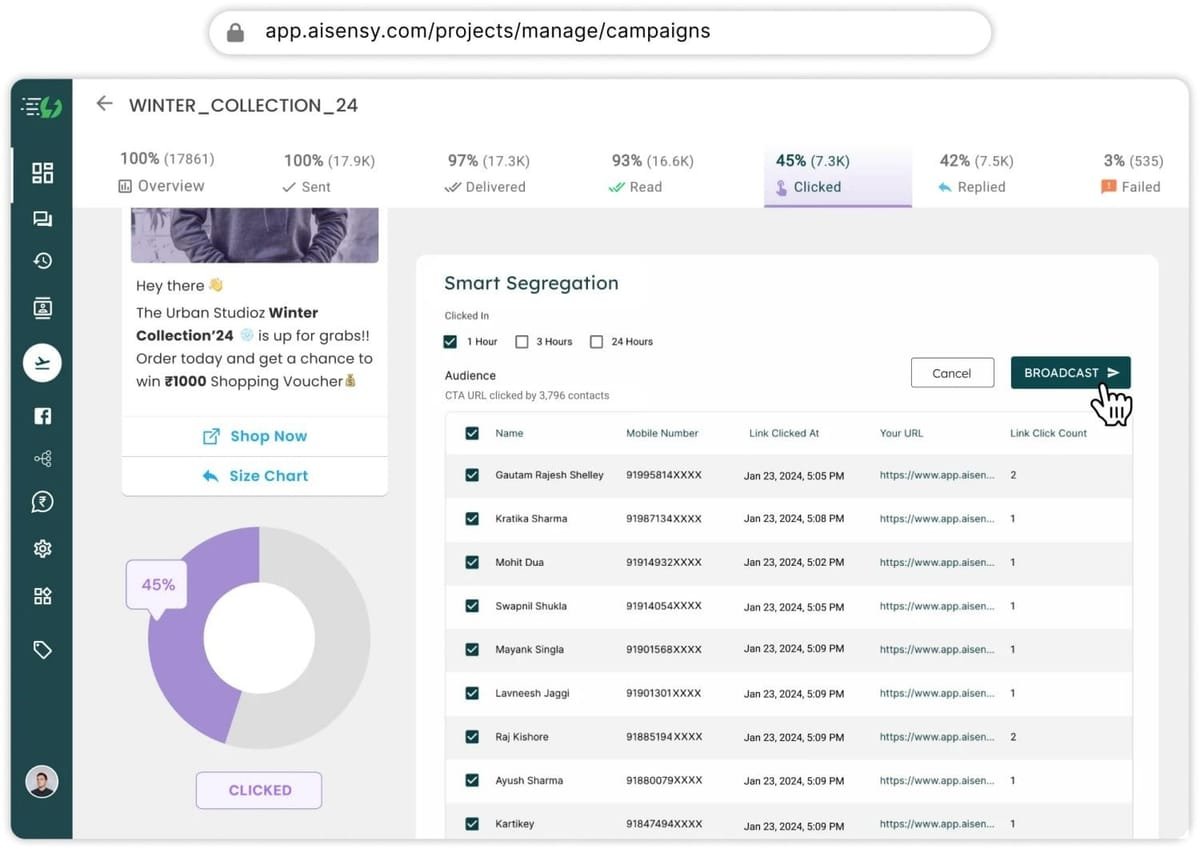Click the user profile avatar
This screenshot has width=1200, height=850.
(x=42, y=781)
